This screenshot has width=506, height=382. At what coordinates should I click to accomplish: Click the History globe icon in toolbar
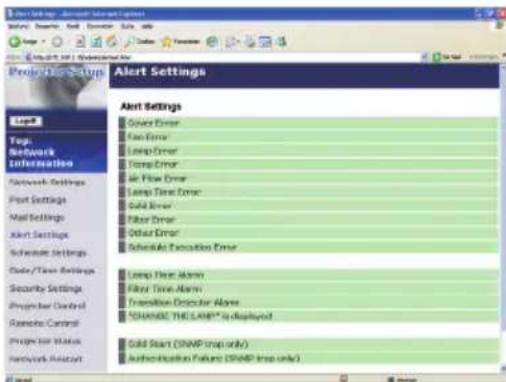pos(212,42)
